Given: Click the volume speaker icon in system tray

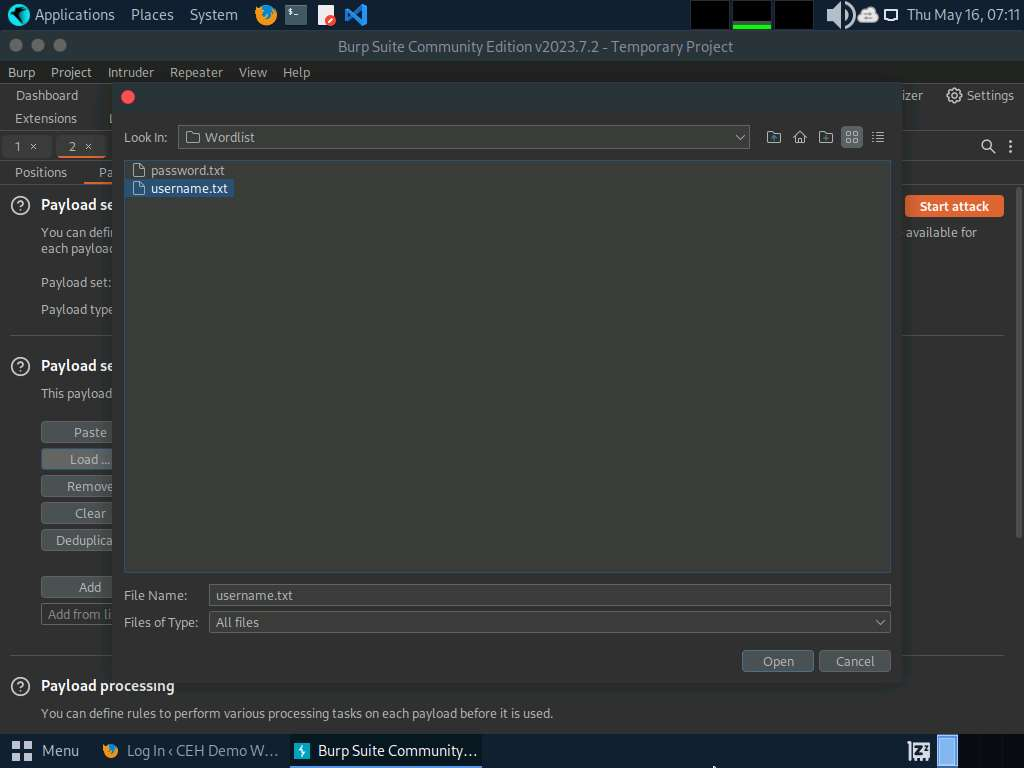Looking at the screenshot, I should tap(838, 15).
